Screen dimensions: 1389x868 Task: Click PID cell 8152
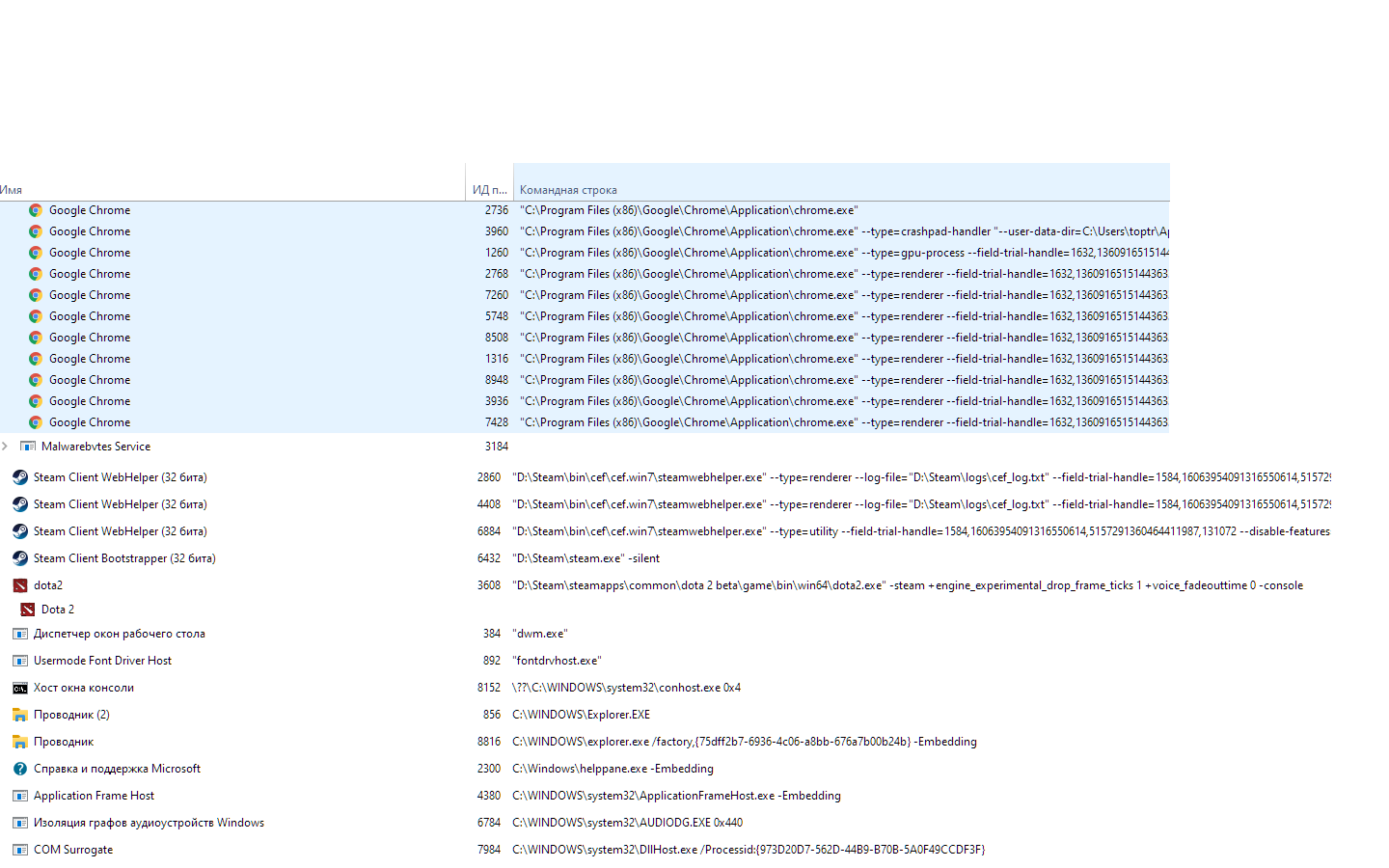point(489,688)
